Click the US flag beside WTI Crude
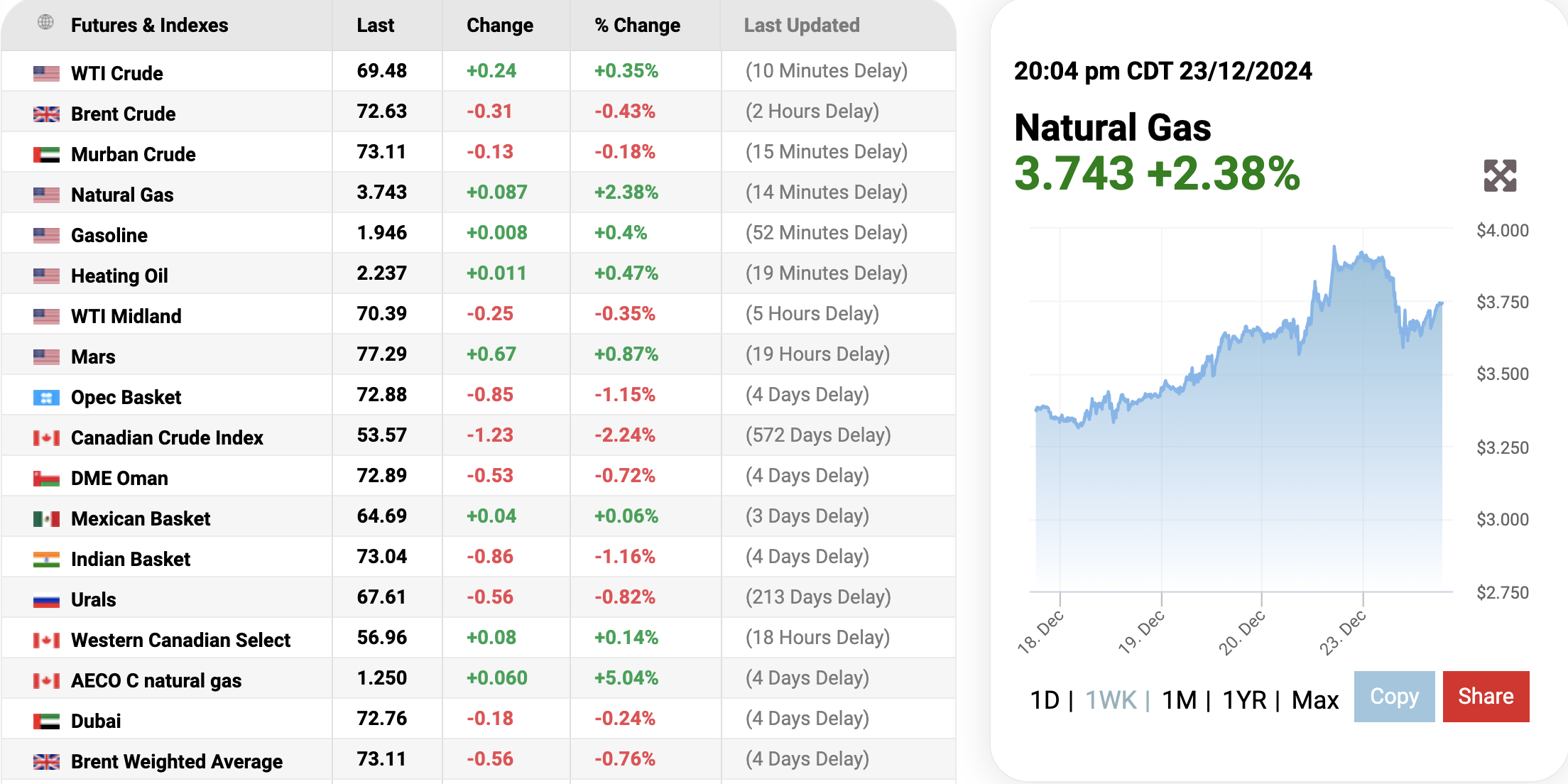1568x784 pixels. click(46, 73)
